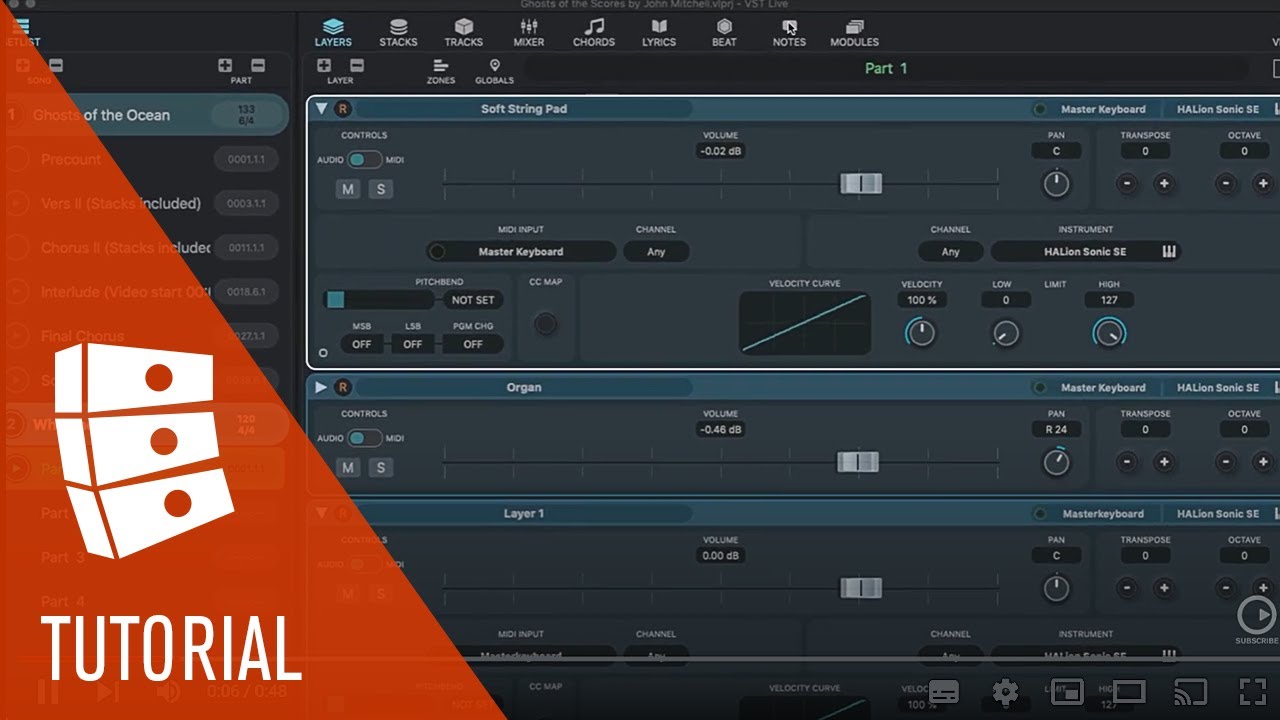
Task: Solo the Organ layer
Action: 379,467
